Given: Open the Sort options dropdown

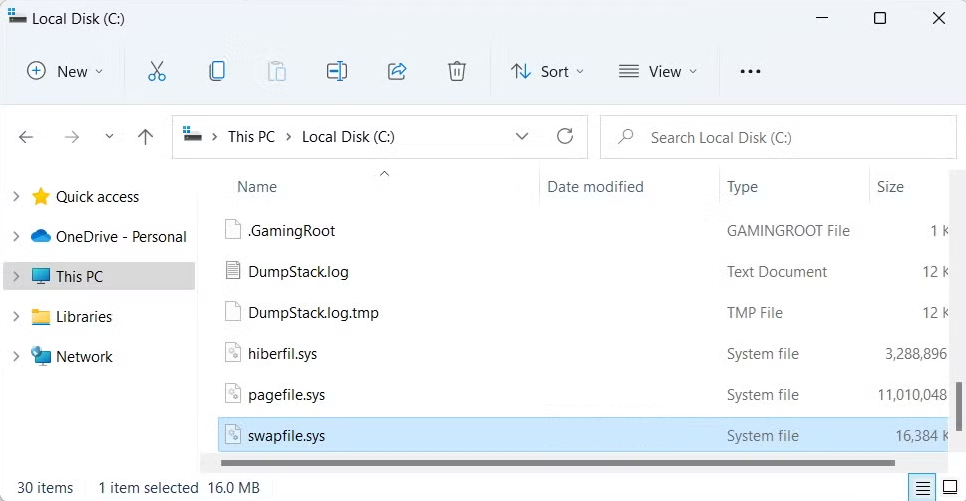Looking at the screenshot, I should click(547, 71).
